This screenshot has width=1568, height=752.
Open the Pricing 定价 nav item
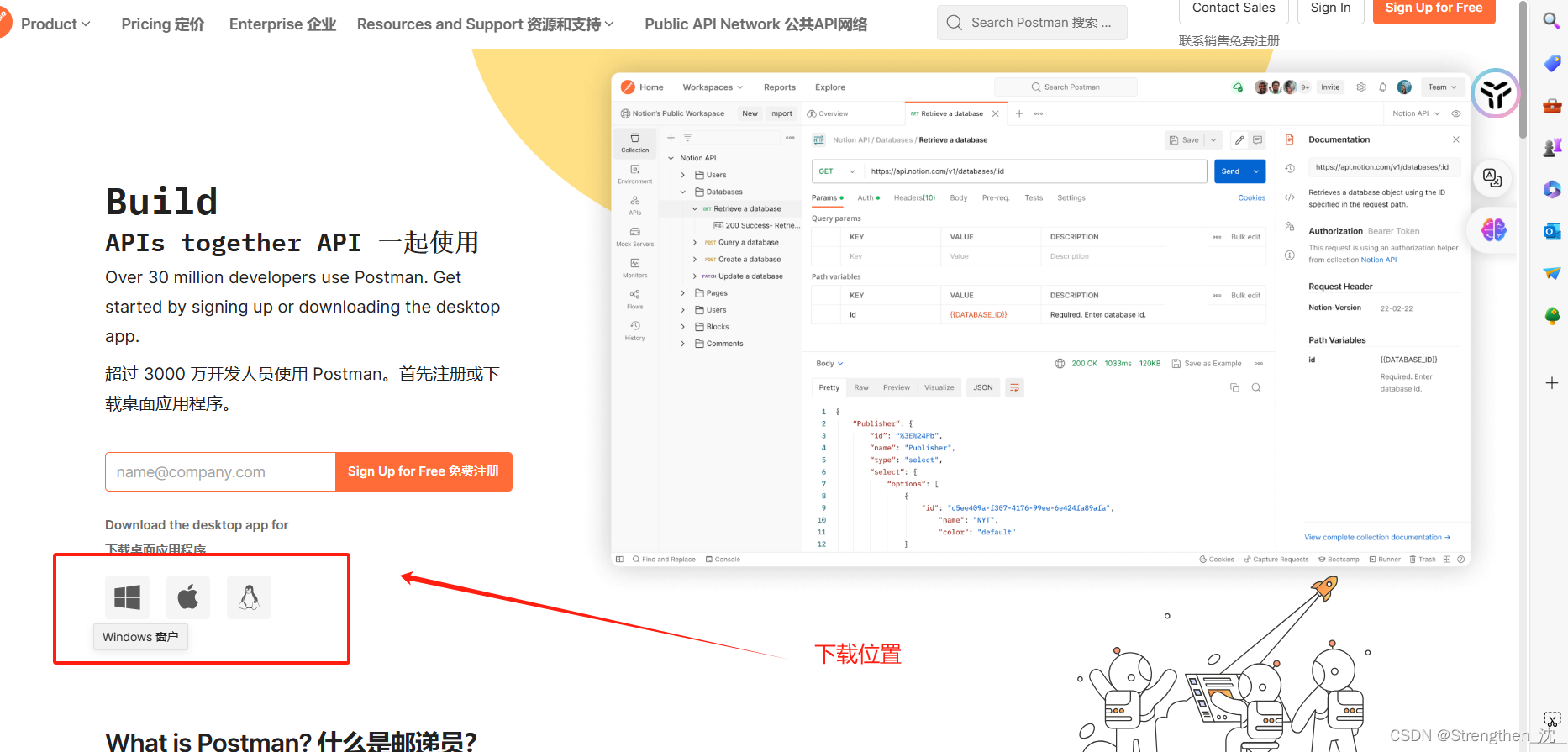coord(162,24)
